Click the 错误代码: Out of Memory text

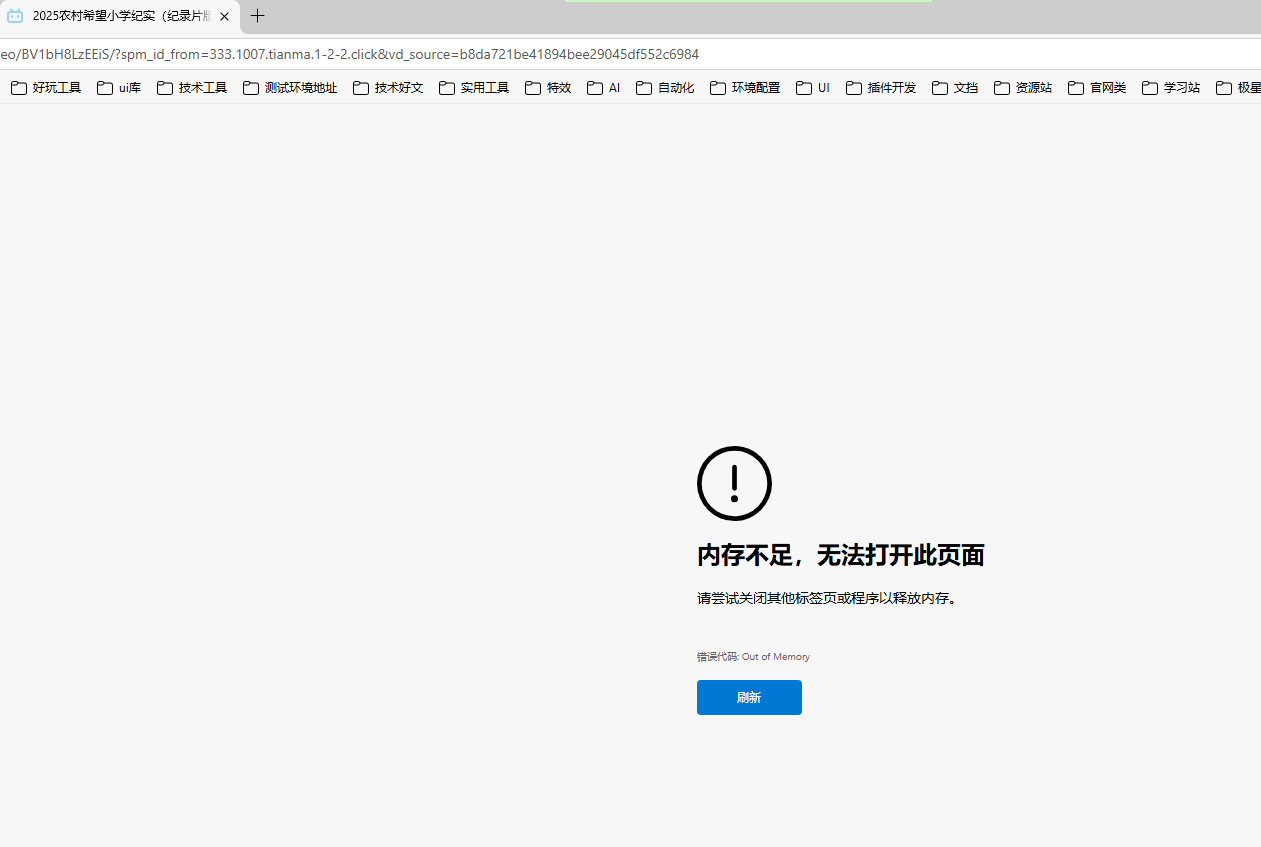click(753, 657)
